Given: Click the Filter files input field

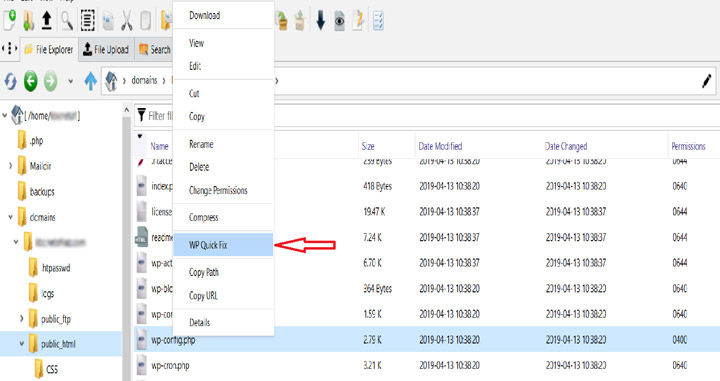Looking at the screenshot, I should click(427, 115).
